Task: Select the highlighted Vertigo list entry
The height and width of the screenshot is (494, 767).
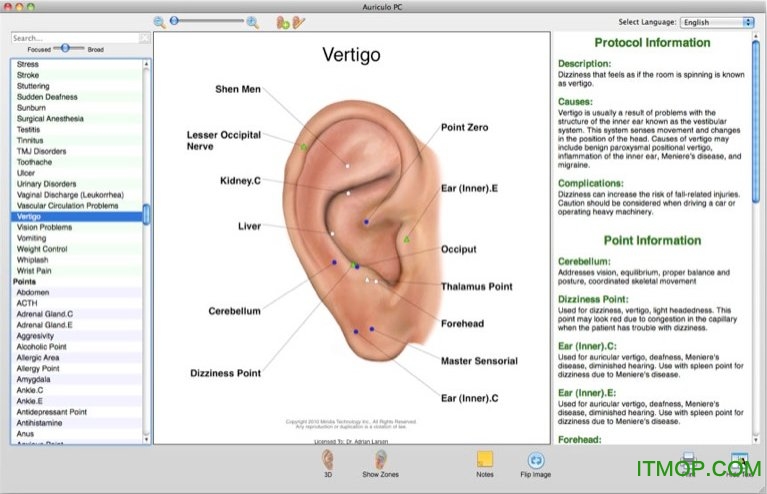Action: (77, 216)
